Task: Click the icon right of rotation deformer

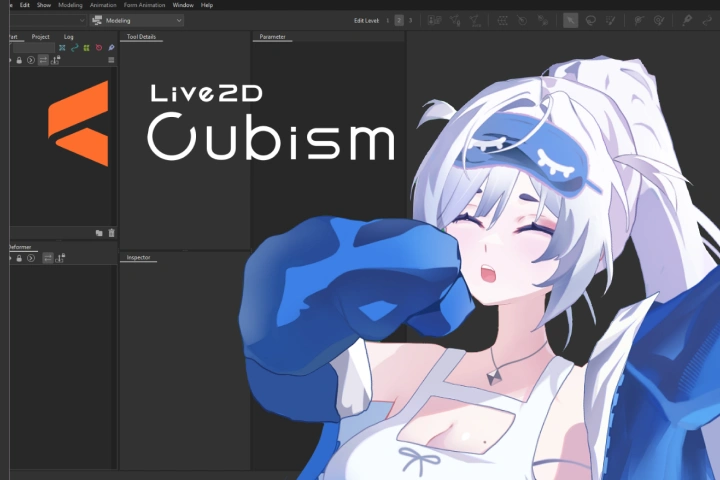Action: (x=542, y=20)
